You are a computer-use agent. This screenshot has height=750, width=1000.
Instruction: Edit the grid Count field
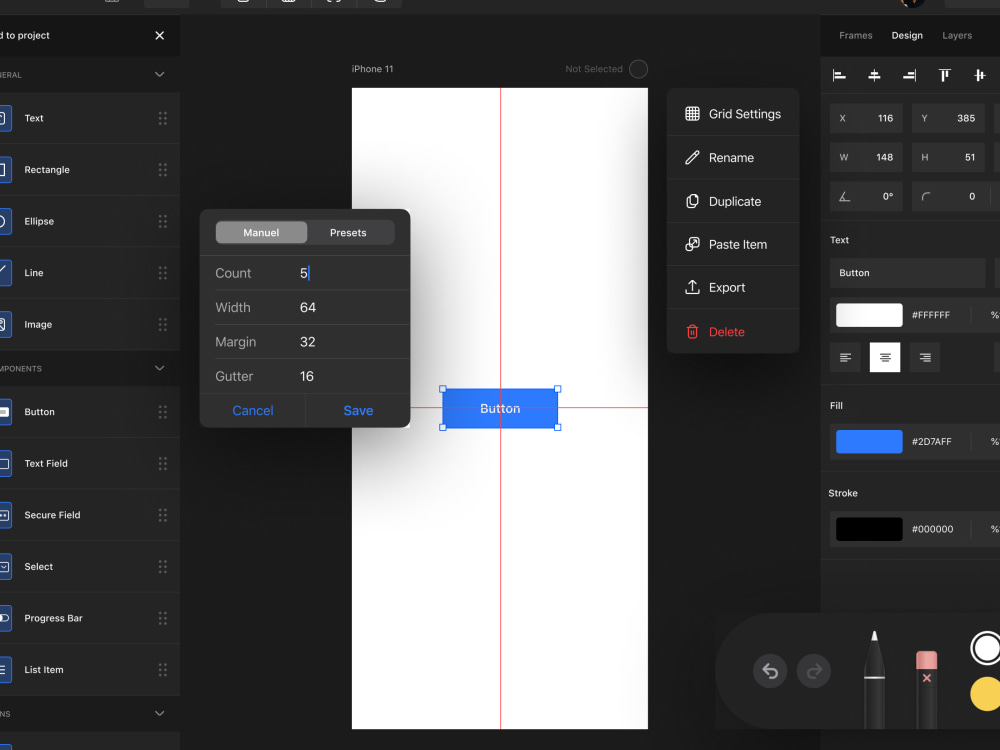click(x=305, y=273)
